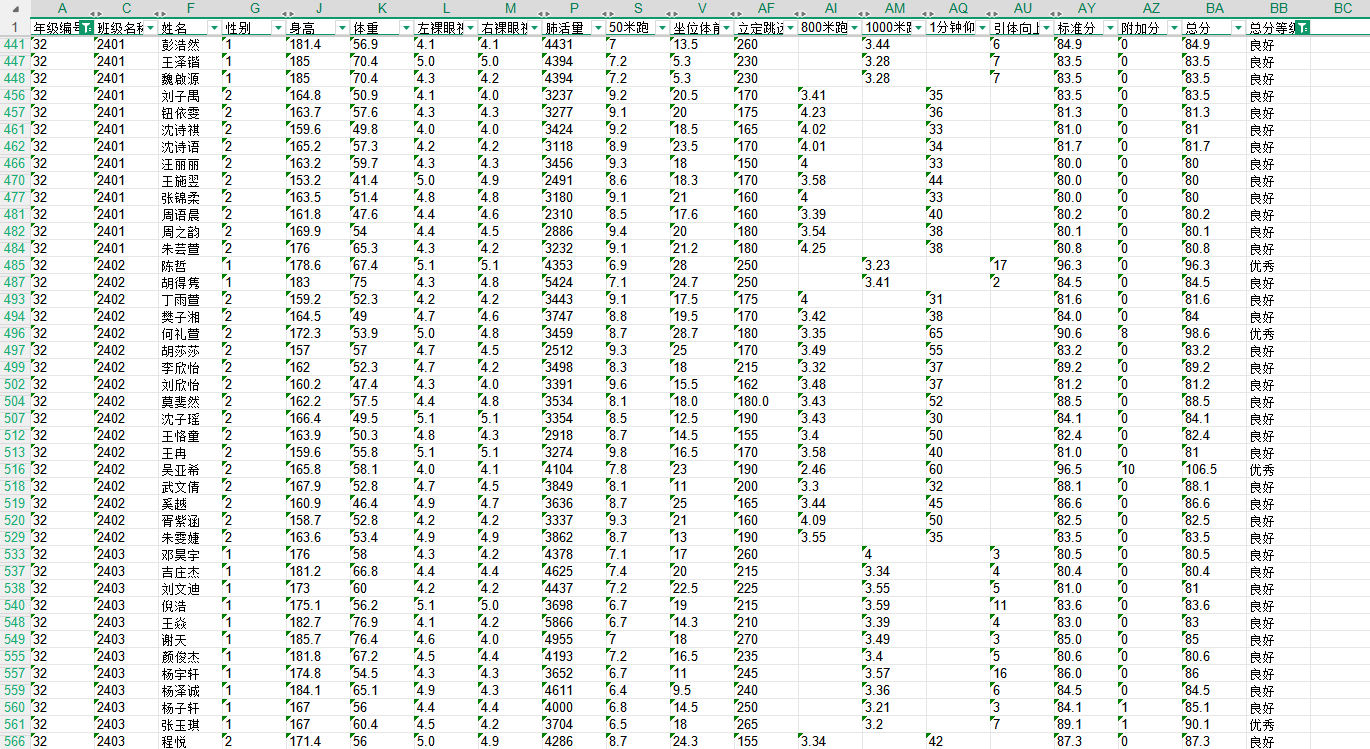Screen dimensions: 1370x749
Task: Click the 班级名称 header cell
Action: (118, 28)
